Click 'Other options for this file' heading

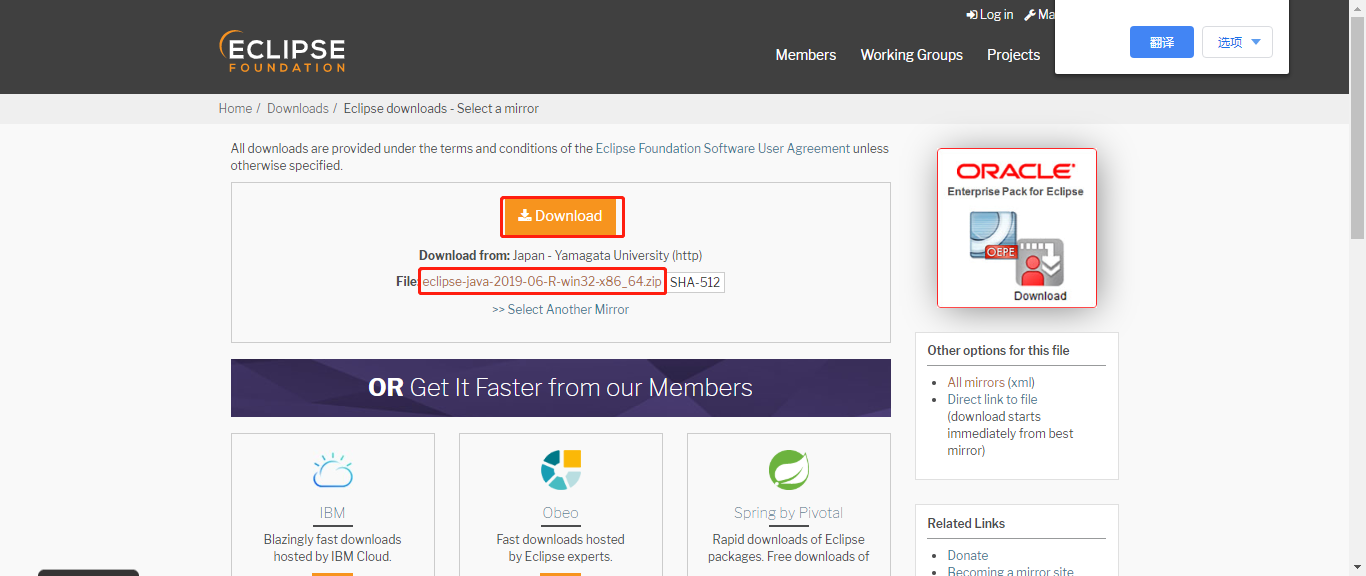(x=998, y=350)
